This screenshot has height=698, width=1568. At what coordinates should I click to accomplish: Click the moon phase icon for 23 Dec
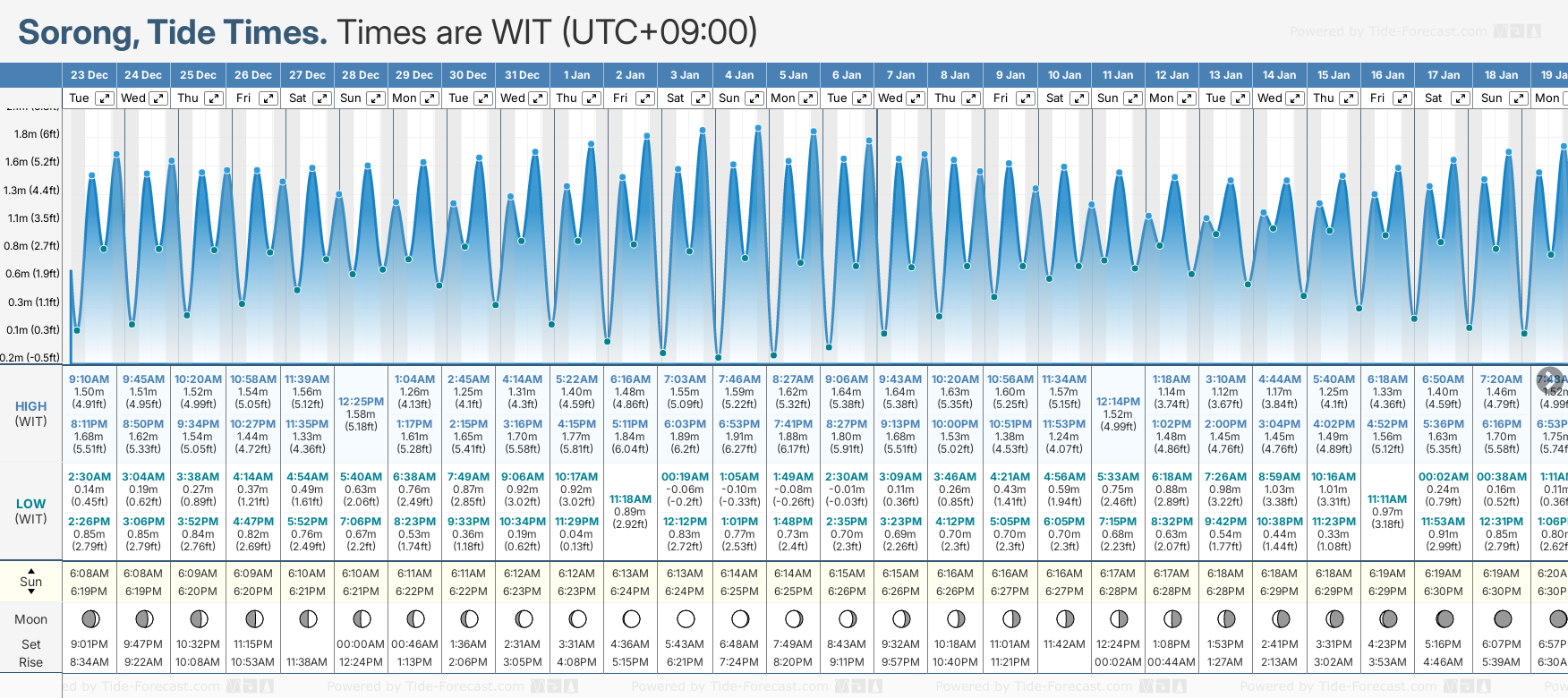[x=89, y=618]
